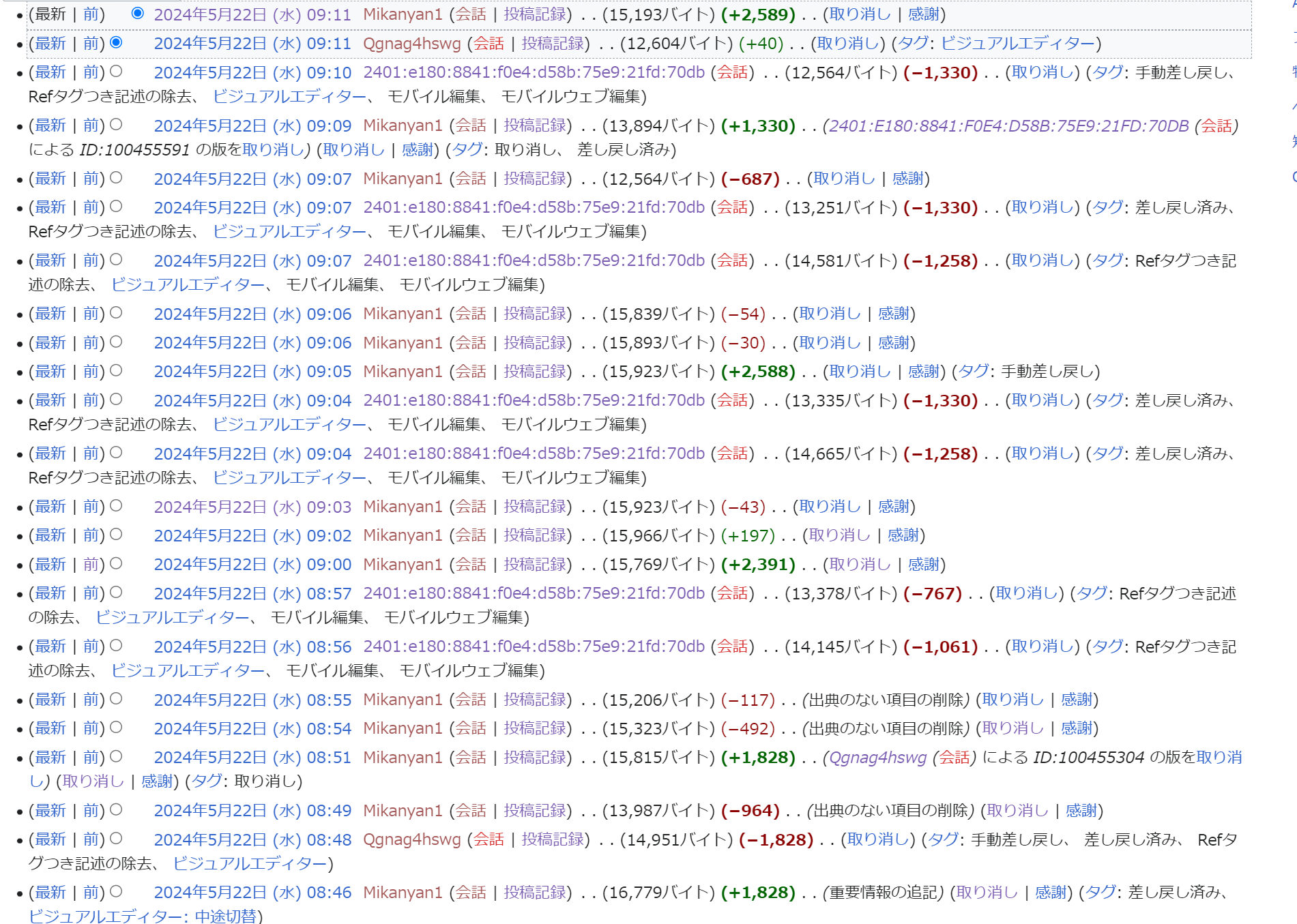Image resolution: width=1297 pixels, height=924 pixels.
Task: Open the 2024年5月22日 08:54 revision link
Action: pos(252,728)
